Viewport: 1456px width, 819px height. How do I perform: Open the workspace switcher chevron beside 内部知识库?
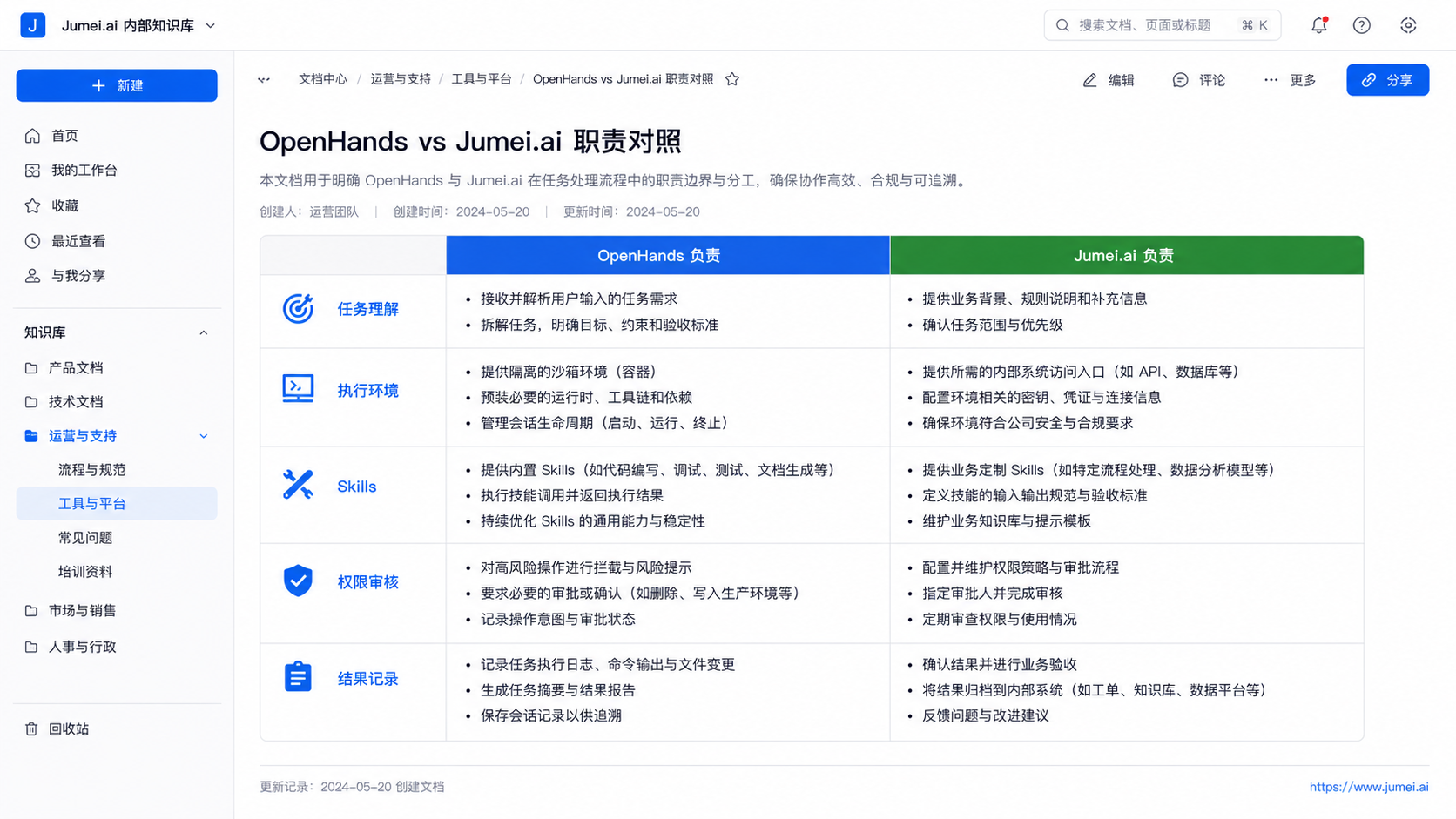pos(211,26)
